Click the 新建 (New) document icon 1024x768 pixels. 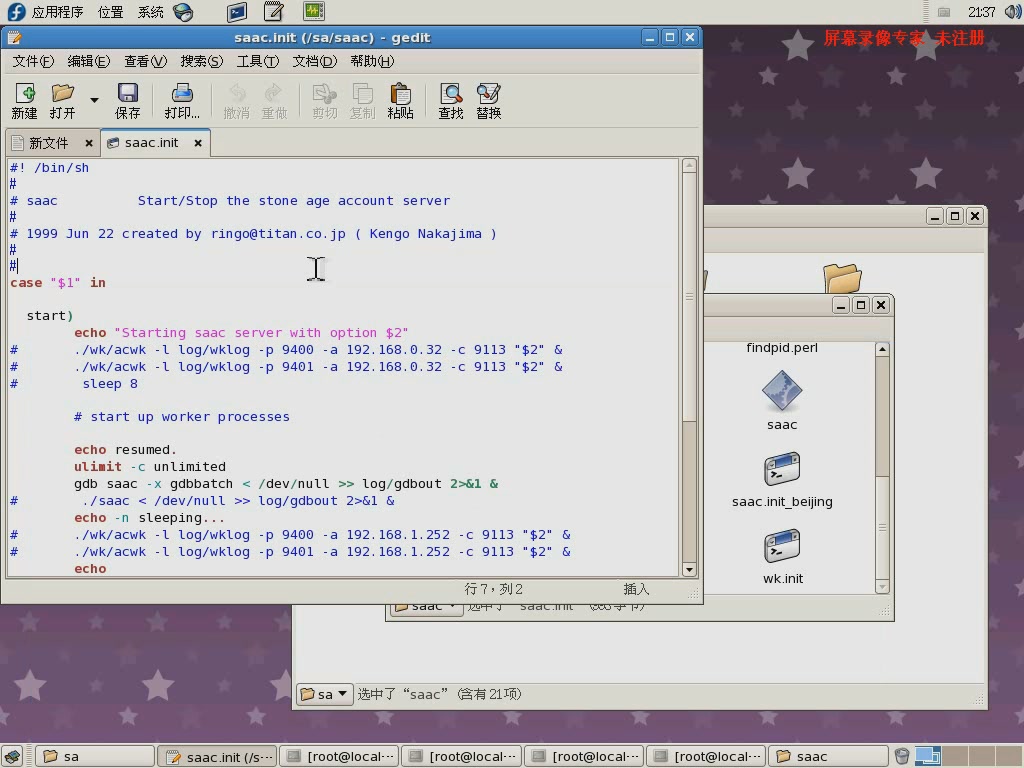25,101
